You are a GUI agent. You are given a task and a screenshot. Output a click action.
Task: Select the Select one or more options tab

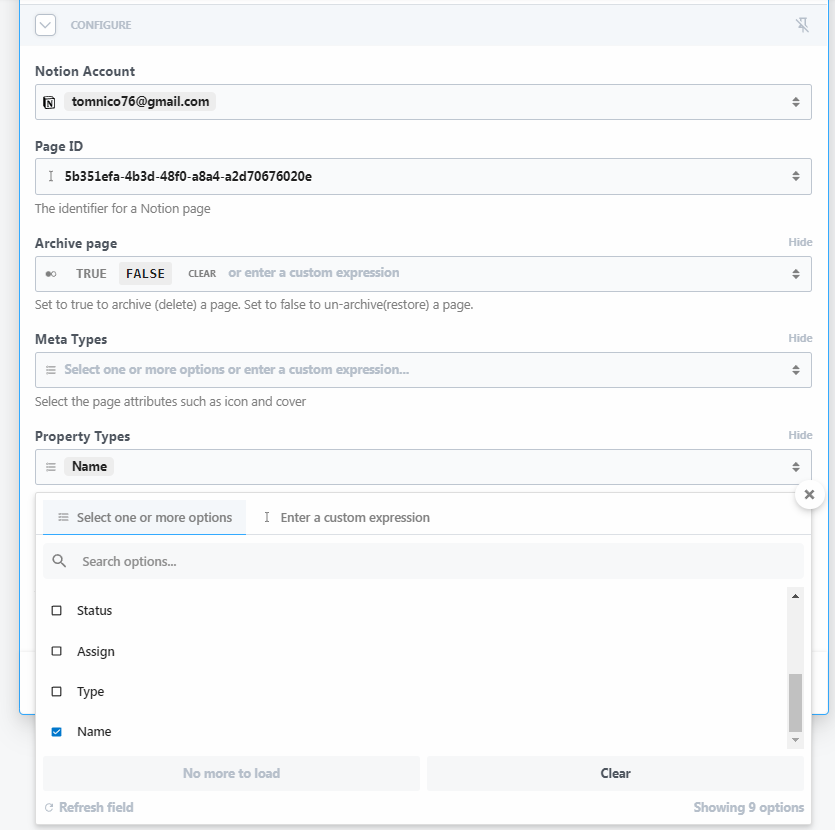tap(144, 517)
